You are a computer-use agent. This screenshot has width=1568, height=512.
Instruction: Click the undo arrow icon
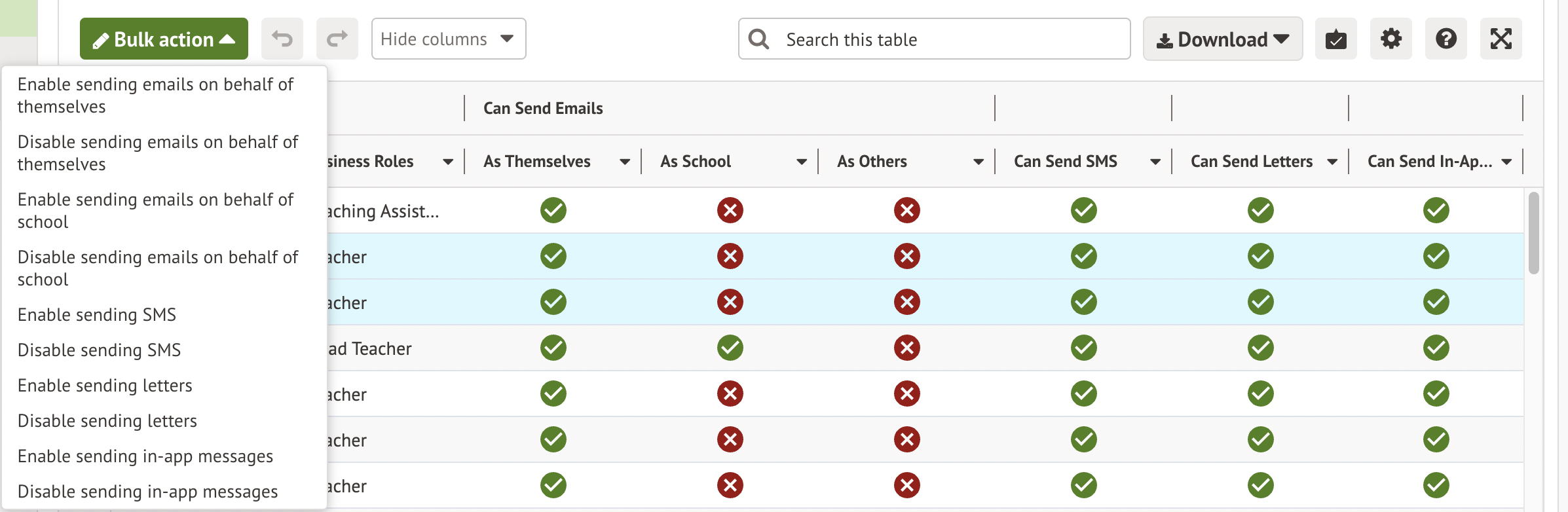click(x=282, y=39)
